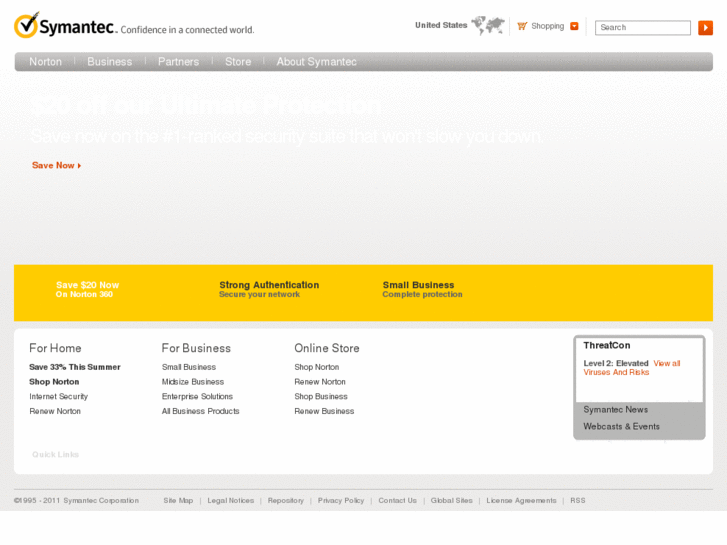This screenshot has width=727, height=545.
Task: Select Partners in the navigation bar
Action: tap(178, 62)
